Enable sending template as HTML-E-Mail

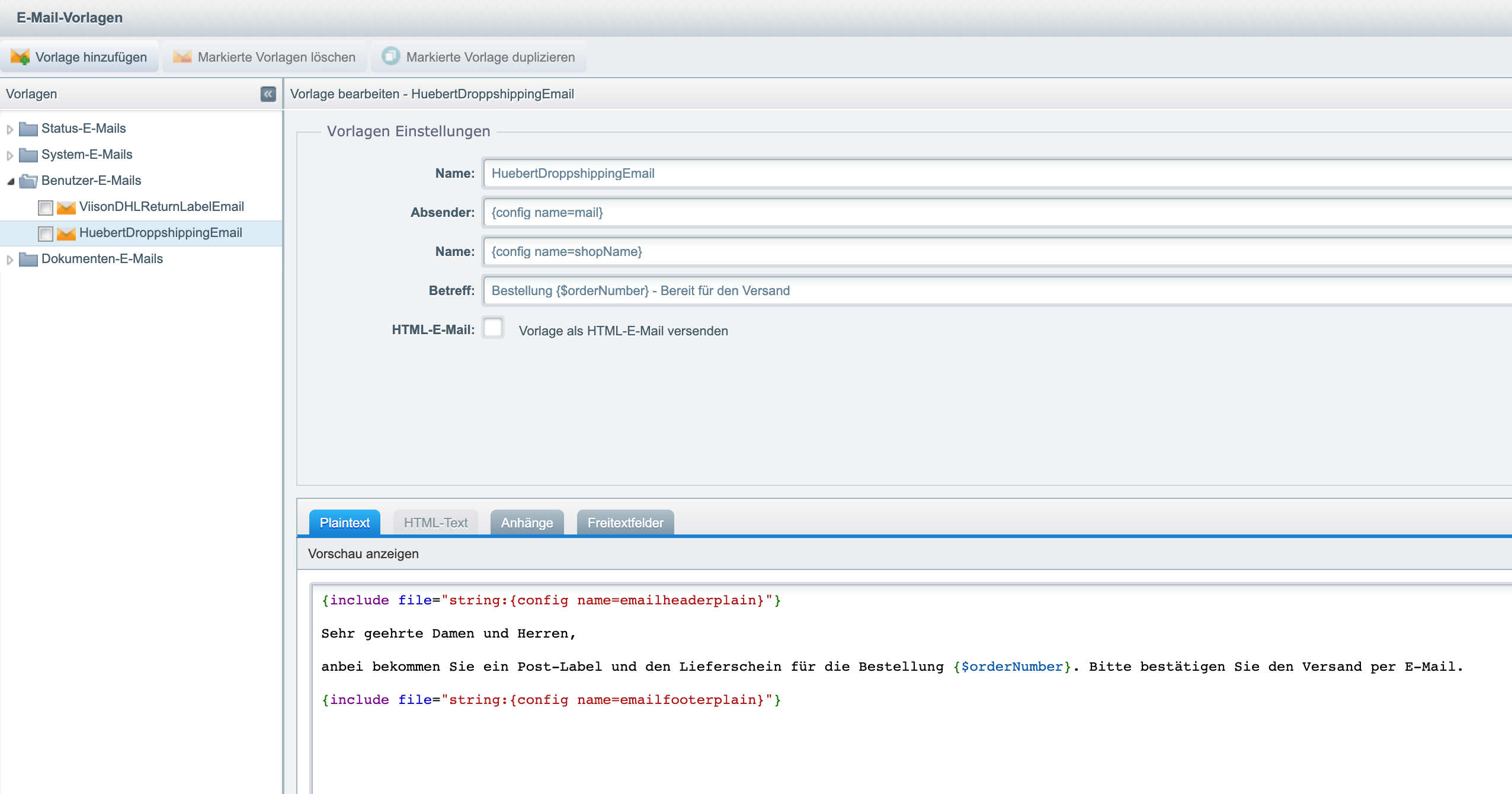coord(493,328)
